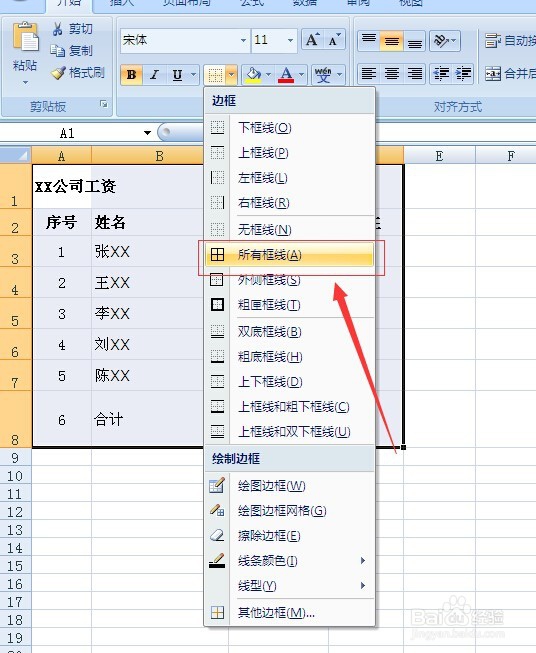Choose 左框线(L) left border
This screenshot has height=653, width=536.
(290, 178)
